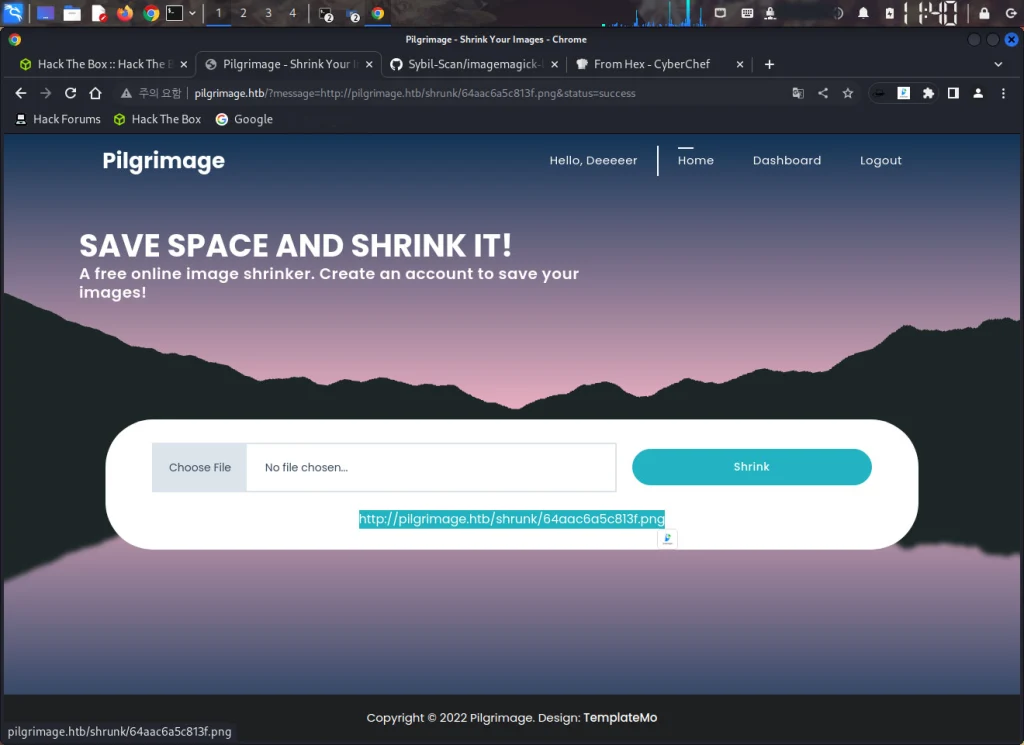The width and height of the screenshot is (1024, 745).
Task: Click the Hello, Deeeeer greeting text
Action: click(x=593, y=161)
